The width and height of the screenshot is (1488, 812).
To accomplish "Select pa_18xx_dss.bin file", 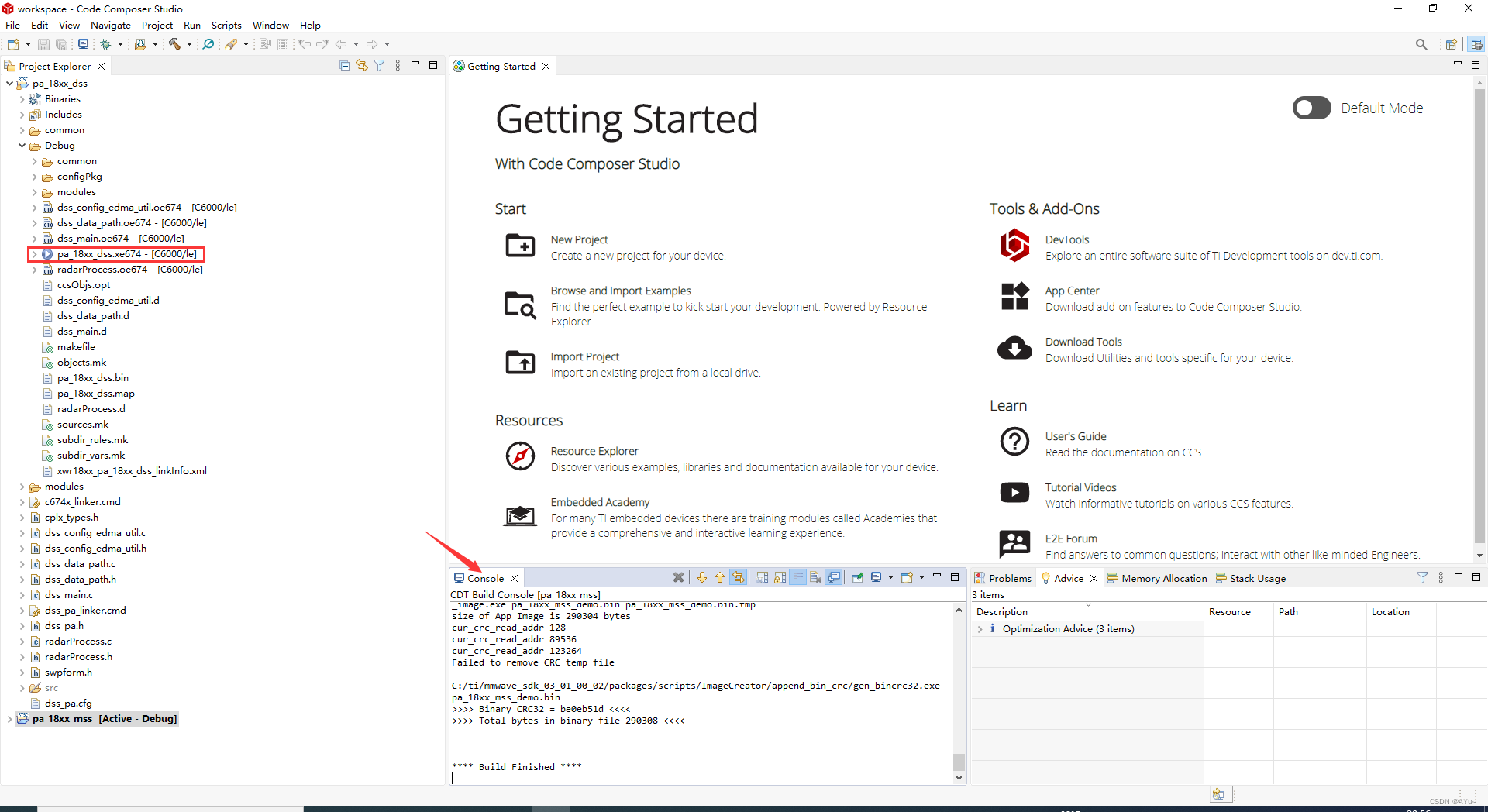I will pos(93,377).
